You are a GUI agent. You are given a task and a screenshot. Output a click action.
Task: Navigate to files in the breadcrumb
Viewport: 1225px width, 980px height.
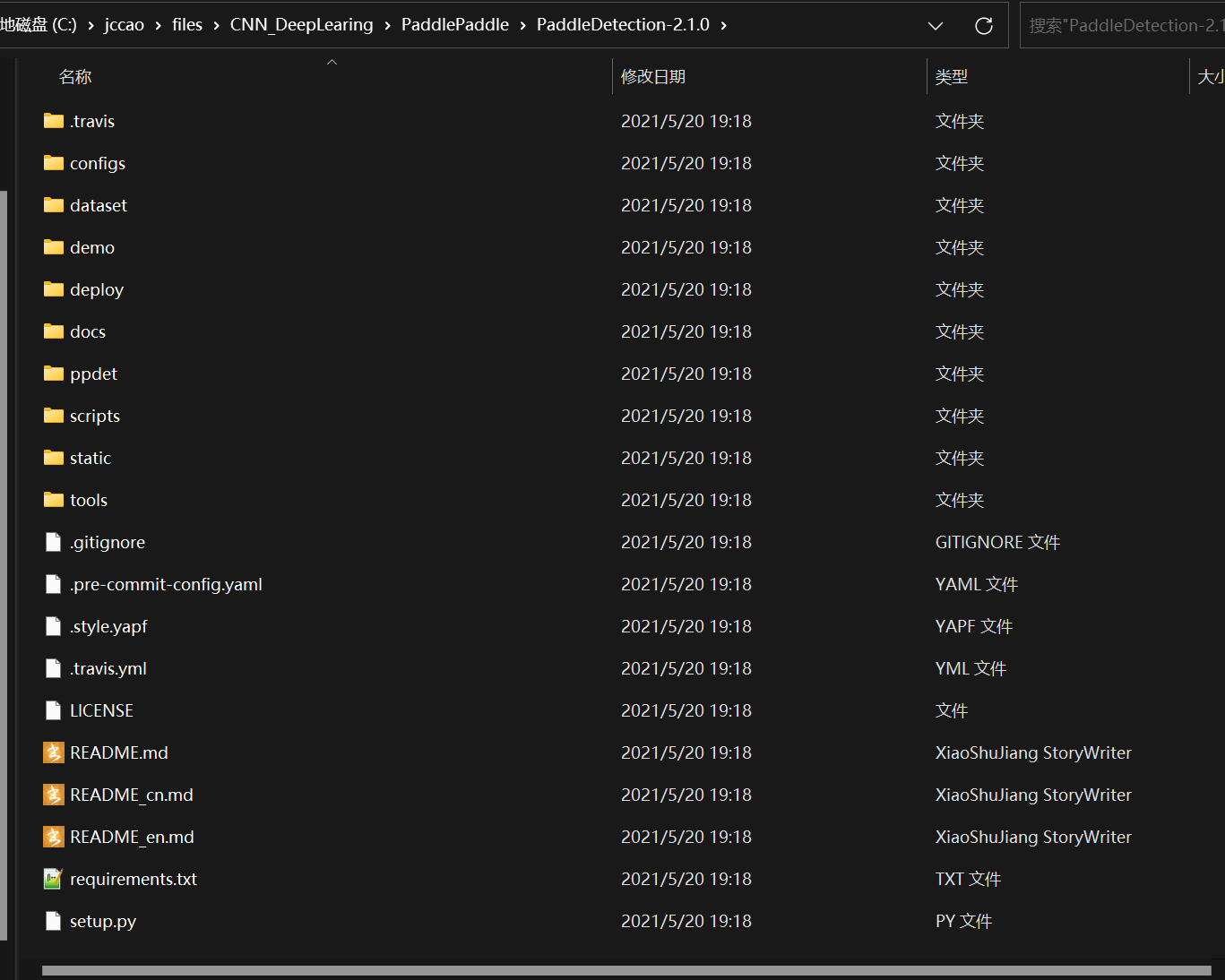click(187, 25)
